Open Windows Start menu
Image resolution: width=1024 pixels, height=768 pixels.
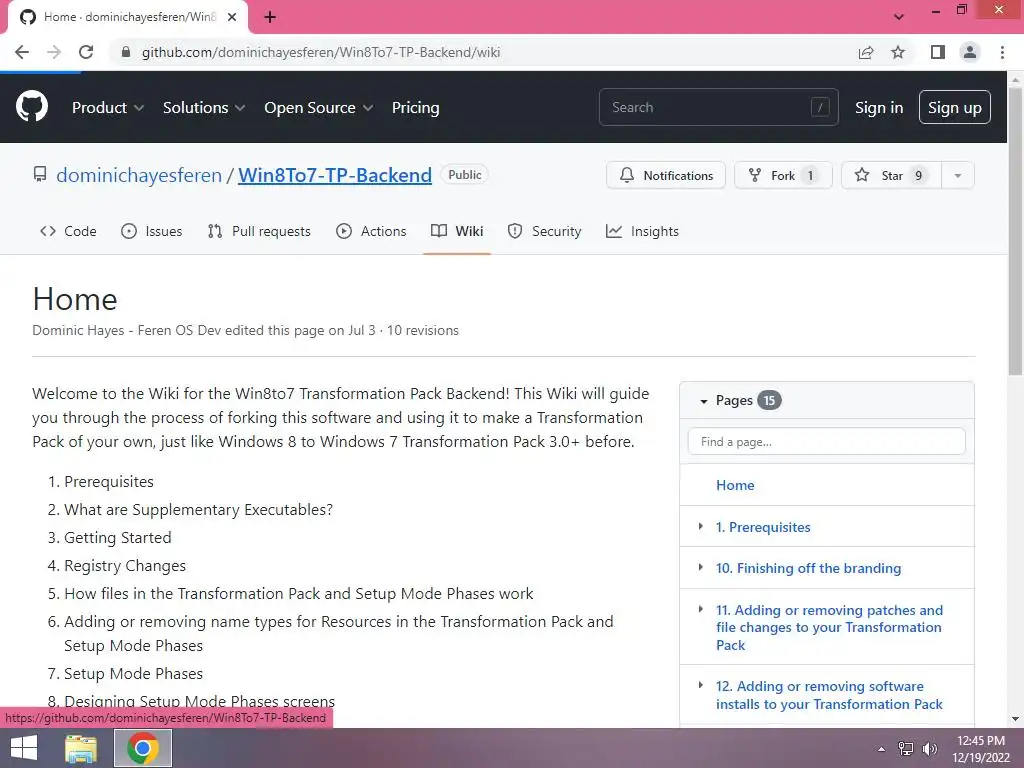[x=24, y=748]
